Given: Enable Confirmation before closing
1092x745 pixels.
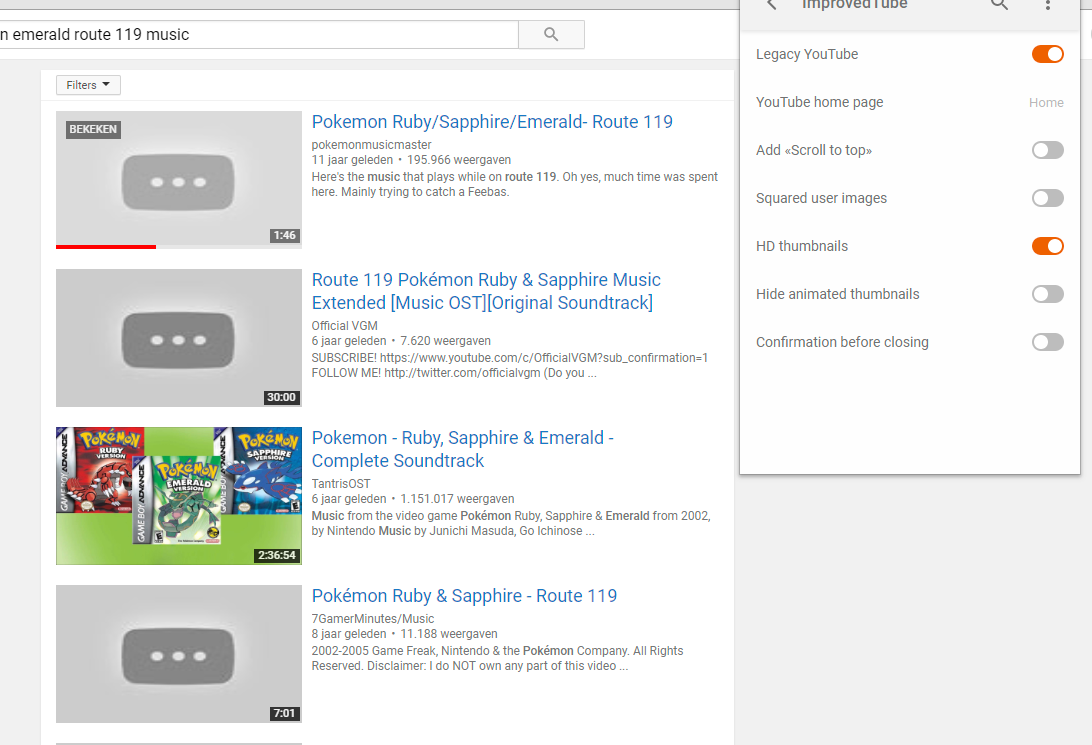Looking at the screenshot, I should 1047,342.
